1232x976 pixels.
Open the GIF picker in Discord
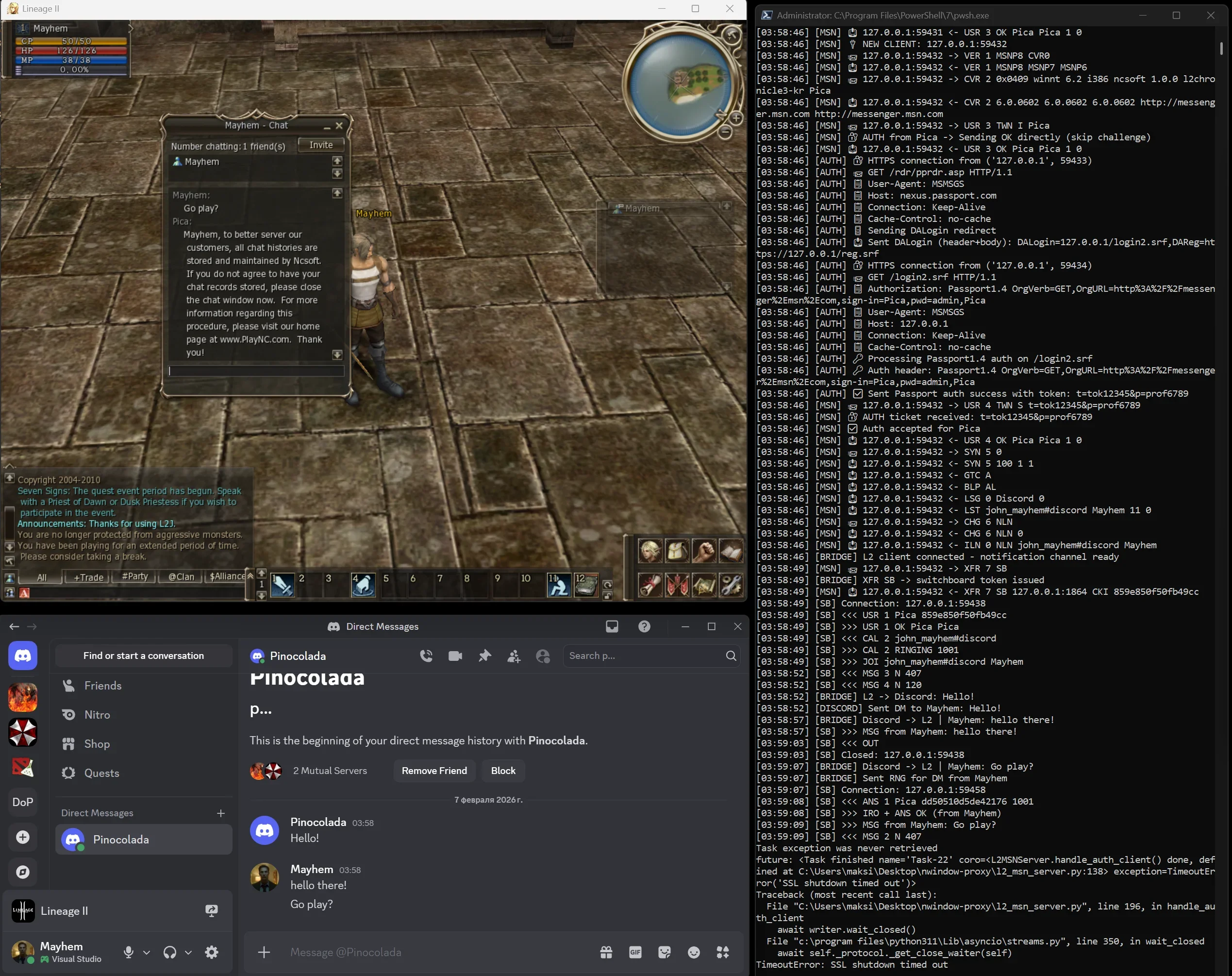(x=635, y=952)
